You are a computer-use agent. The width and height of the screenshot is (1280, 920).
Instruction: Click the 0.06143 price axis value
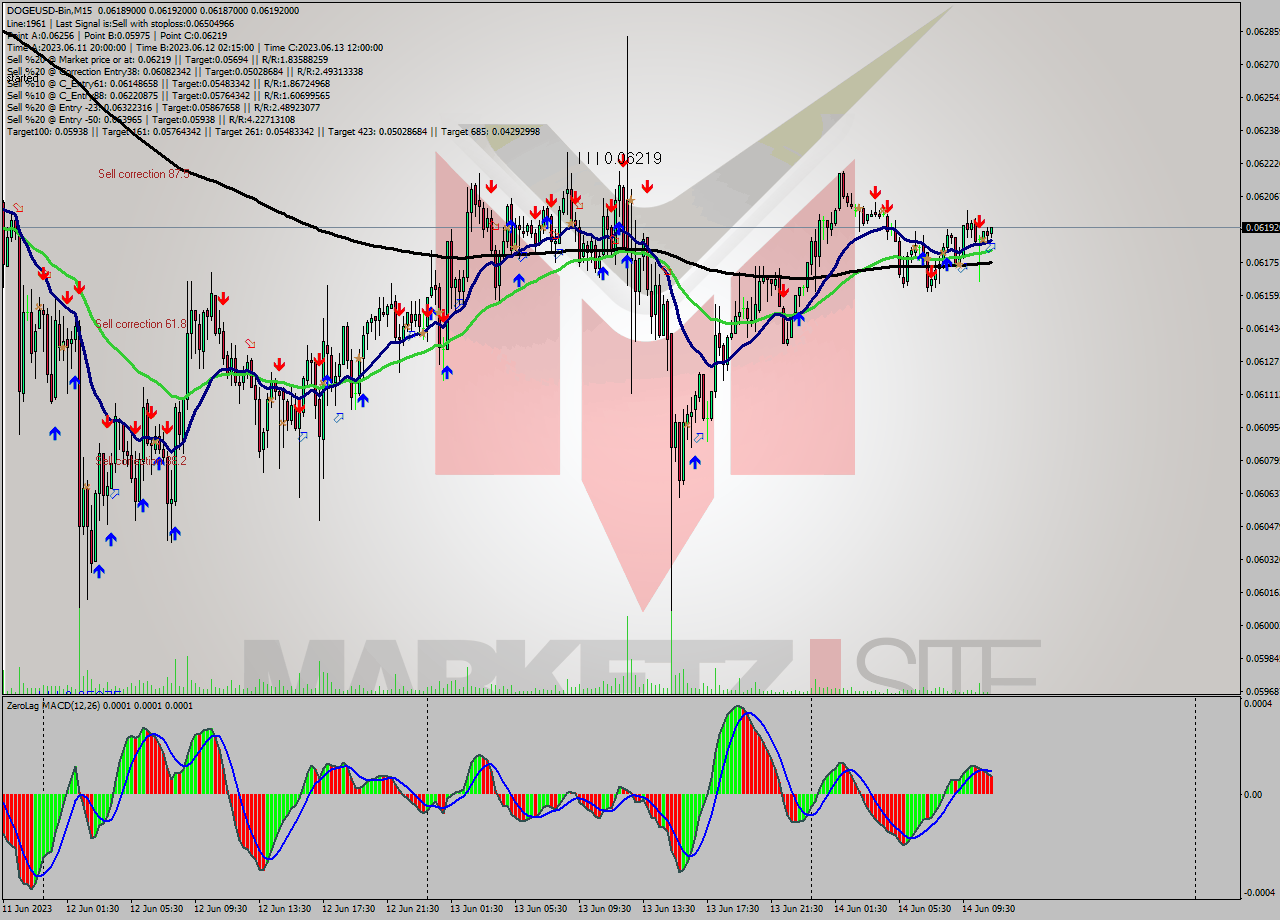(x=1262, y=328)
